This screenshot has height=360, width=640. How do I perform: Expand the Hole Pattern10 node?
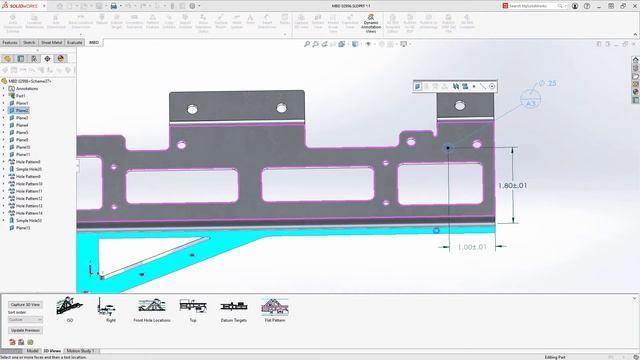click(x=4, y=184)
